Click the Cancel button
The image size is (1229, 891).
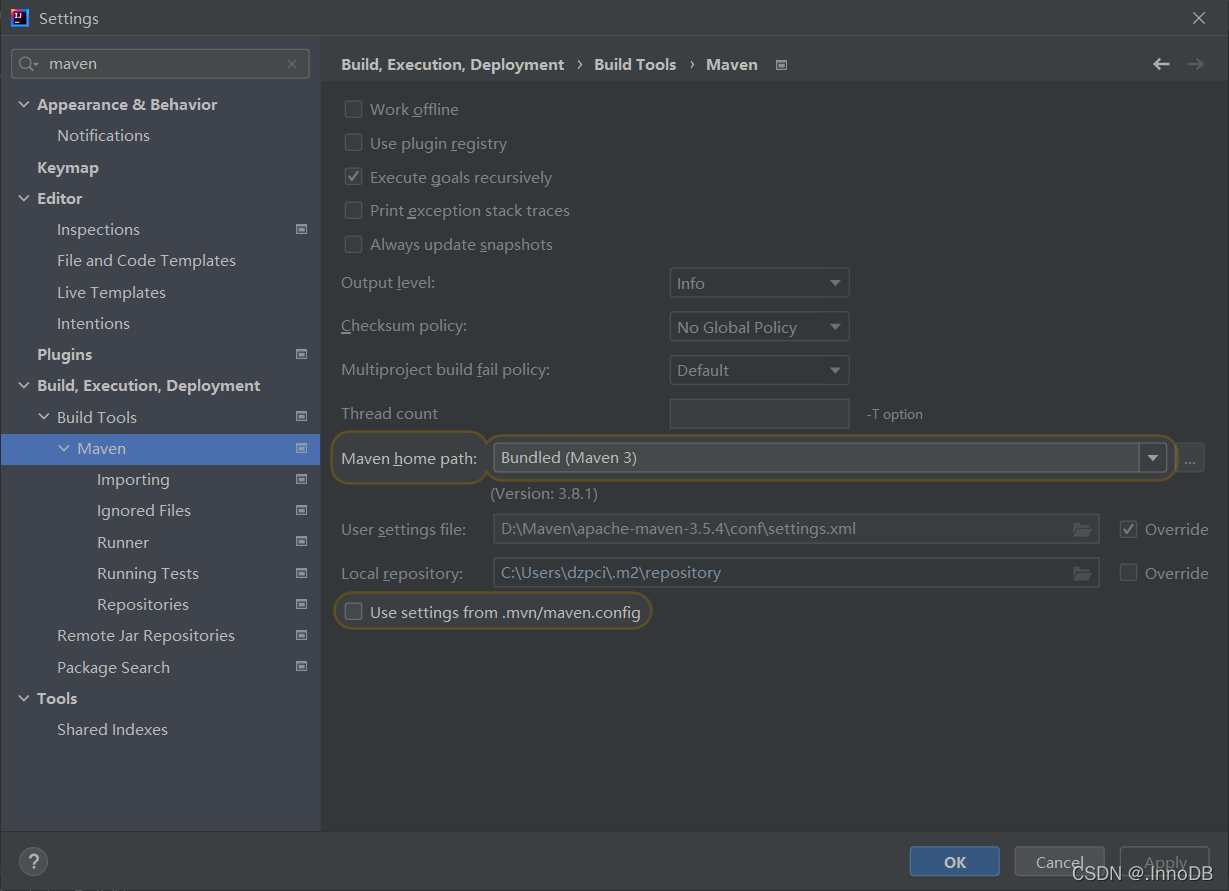click(1060, 861)
